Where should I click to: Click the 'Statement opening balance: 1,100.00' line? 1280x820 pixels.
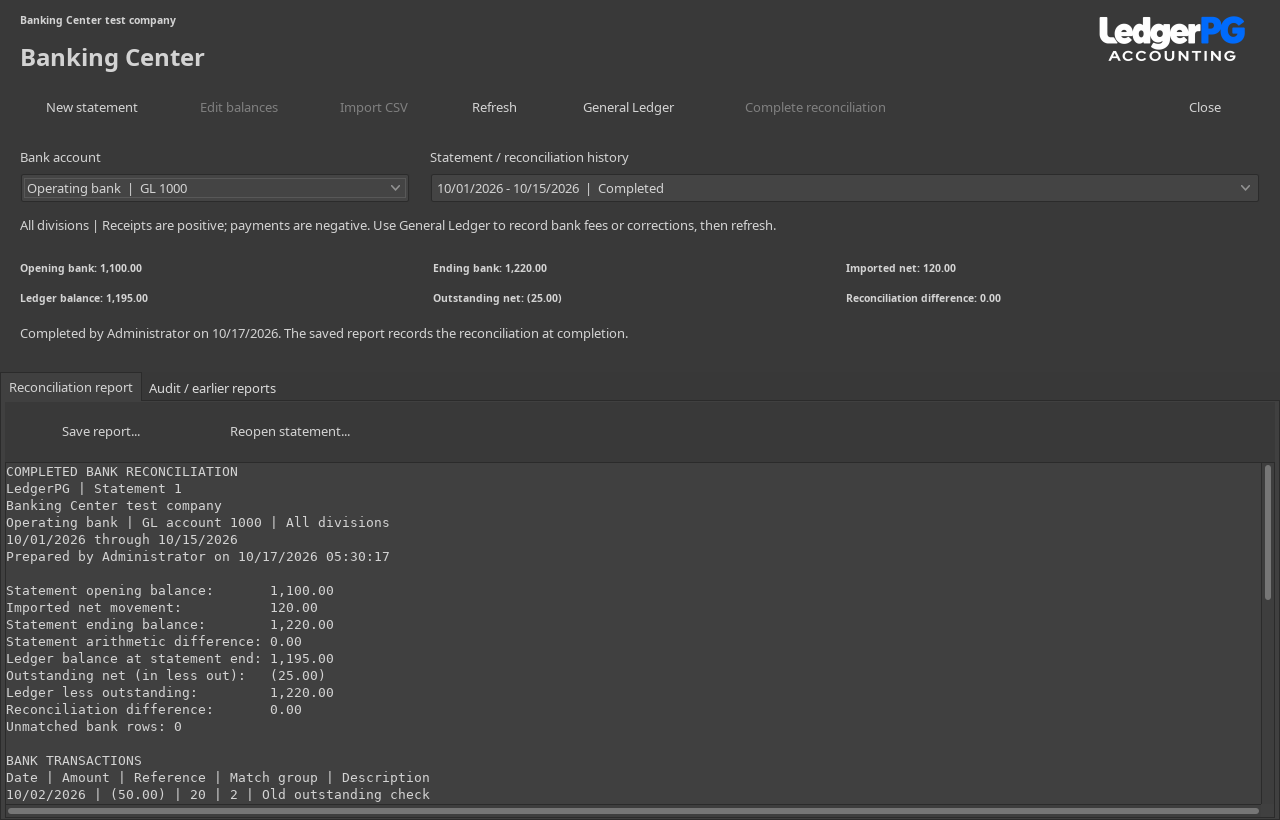(x=170, y=590)
